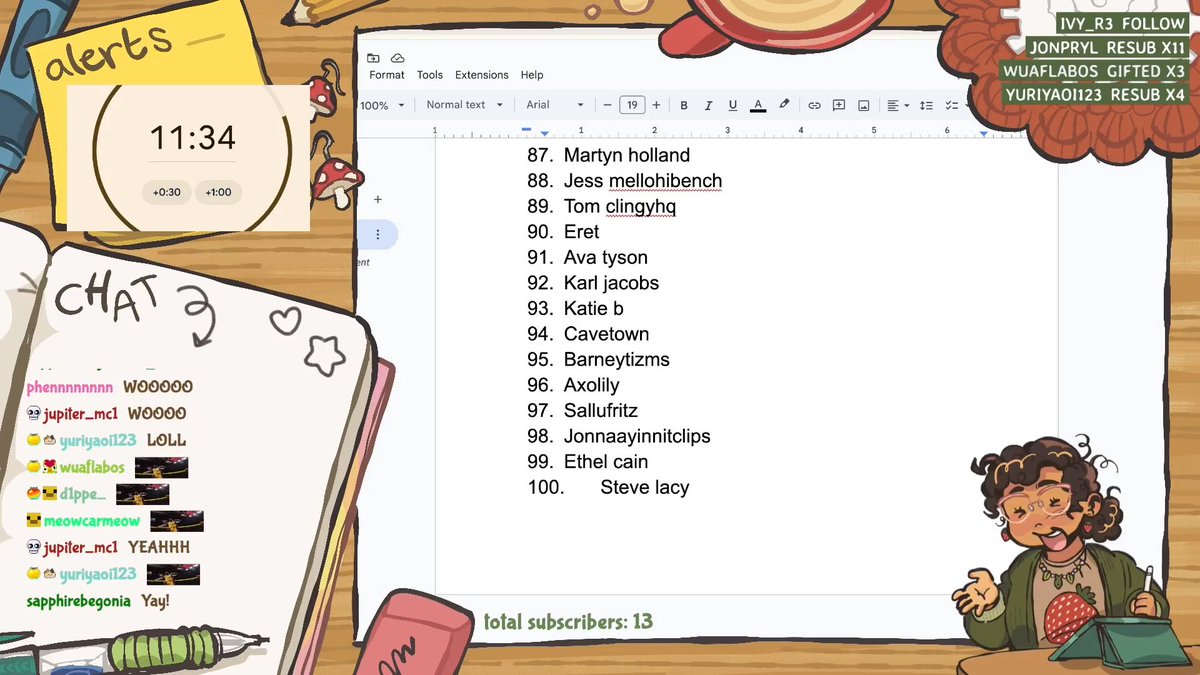The width and height of the screenshot is (1200, 675).
Task: Click the right margin marker on ruler
Action: point(984,133)
